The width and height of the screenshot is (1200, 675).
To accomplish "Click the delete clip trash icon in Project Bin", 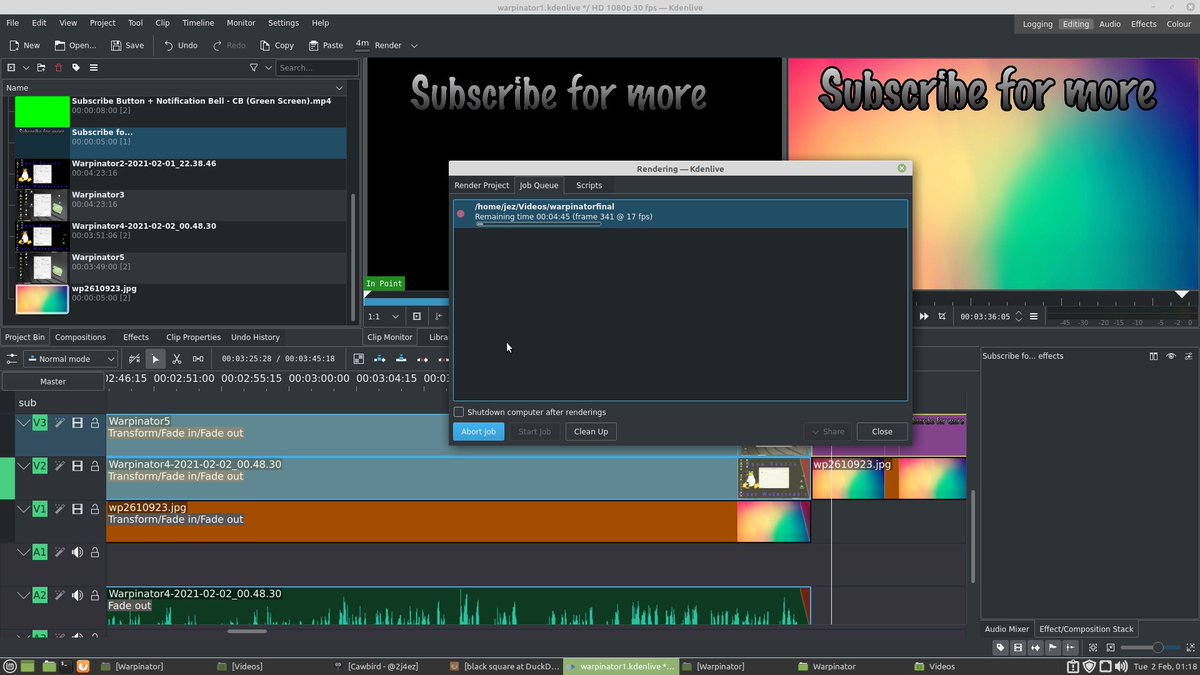I will pos(58,68).
